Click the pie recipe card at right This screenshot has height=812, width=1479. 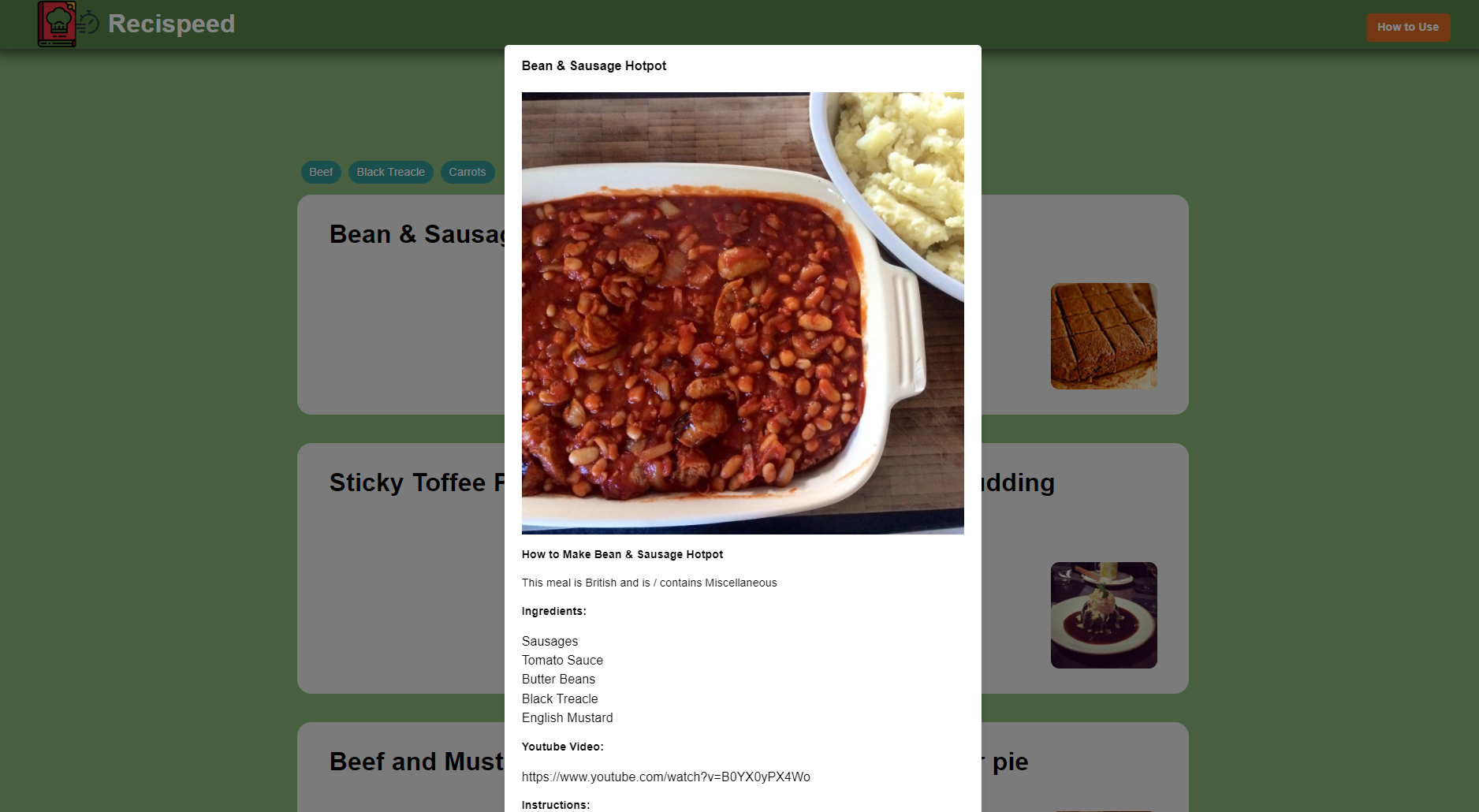click(x=1085, y=767)
